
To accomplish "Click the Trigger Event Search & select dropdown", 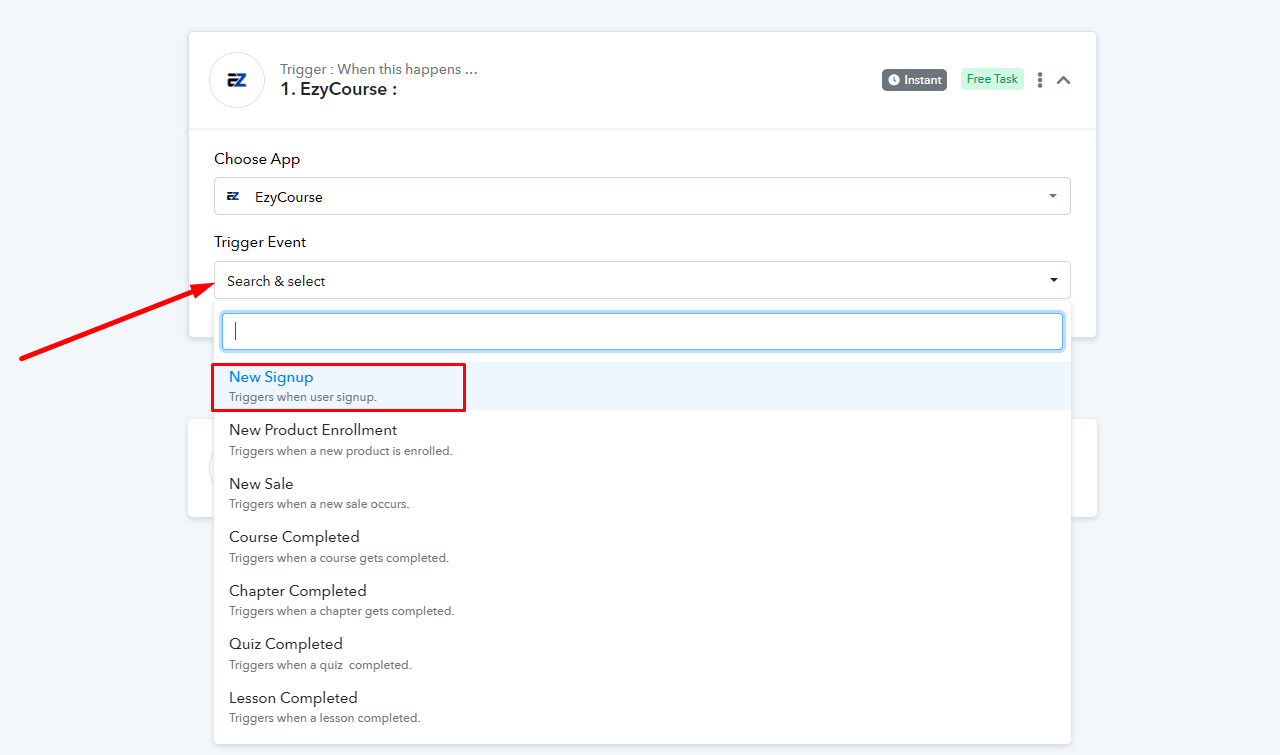I will 642,280.
